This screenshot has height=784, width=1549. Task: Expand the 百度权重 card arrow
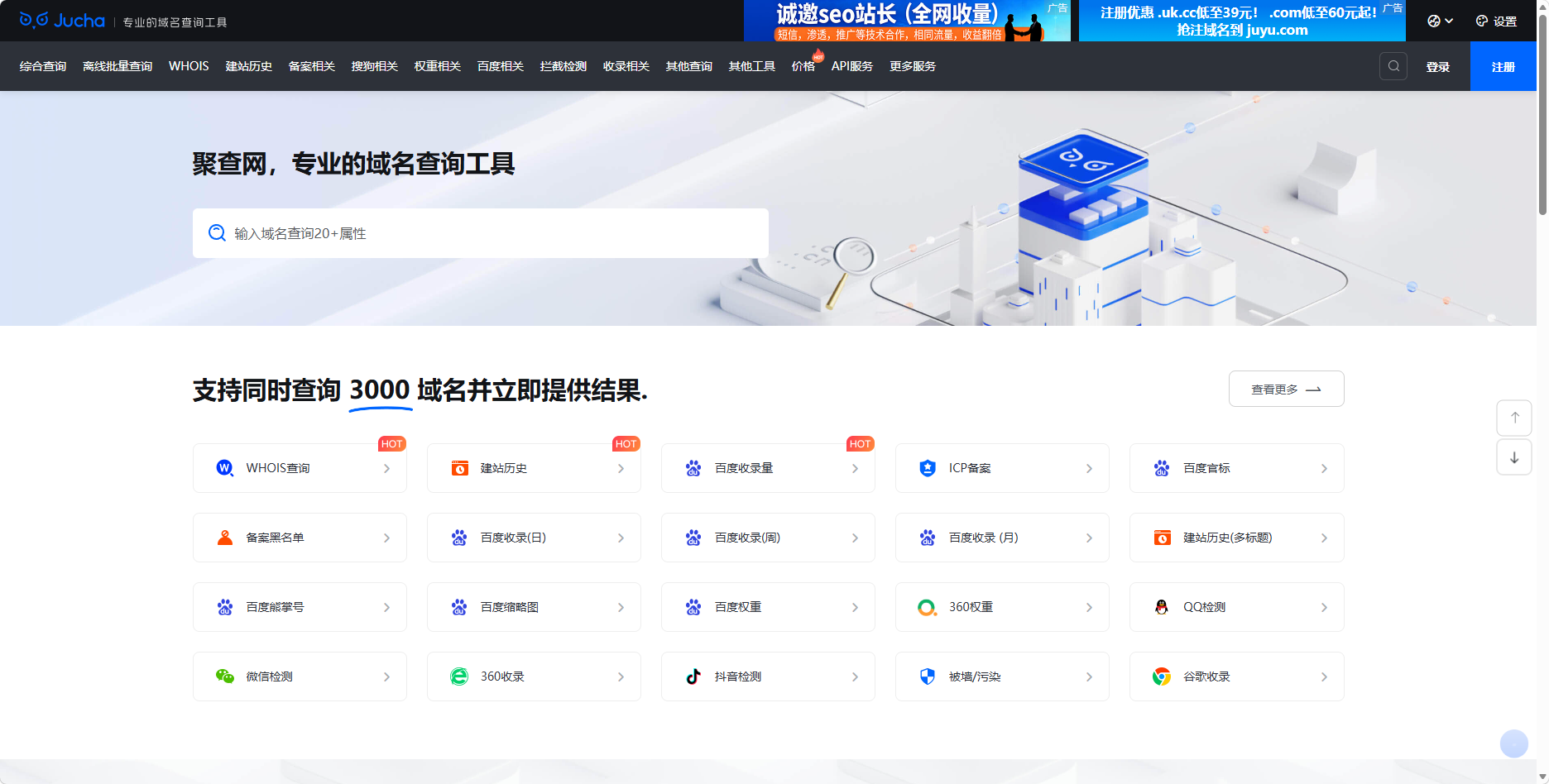(x=856, y=606)
